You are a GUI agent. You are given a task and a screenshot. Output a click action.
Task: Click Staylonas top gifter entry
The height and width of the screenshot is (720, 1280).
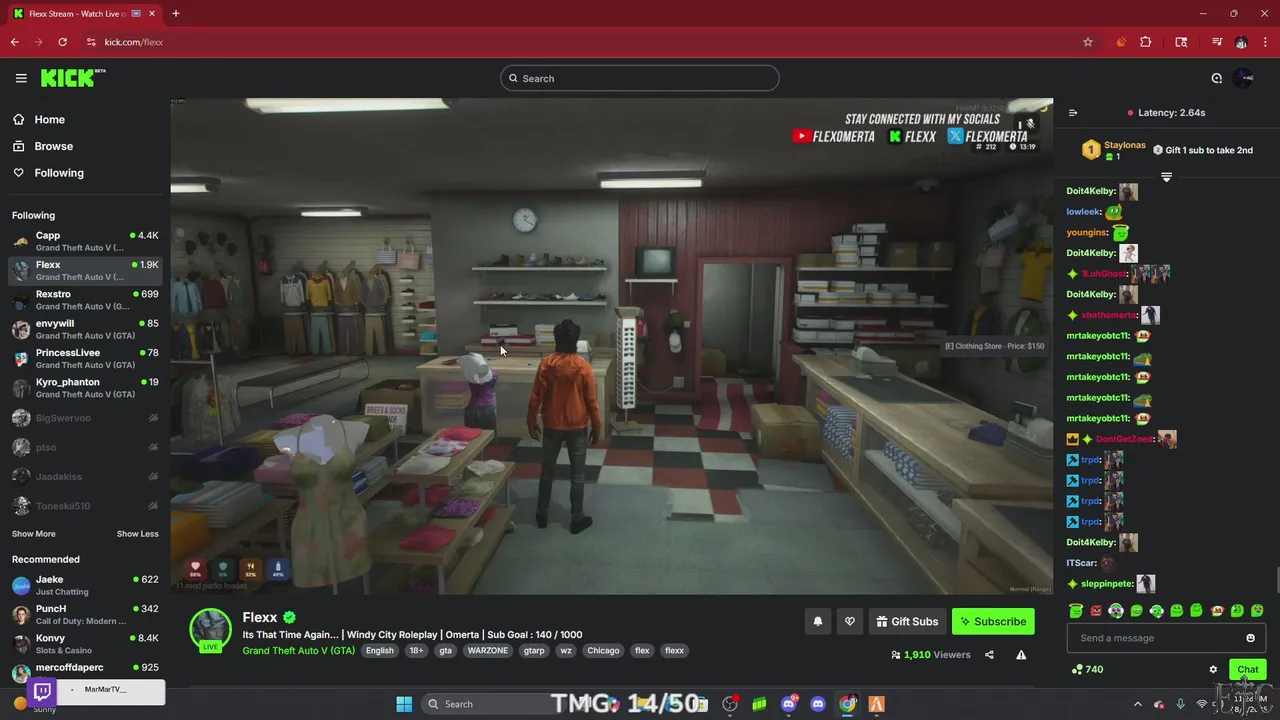pyautogui.click(x=1114, y=150)
